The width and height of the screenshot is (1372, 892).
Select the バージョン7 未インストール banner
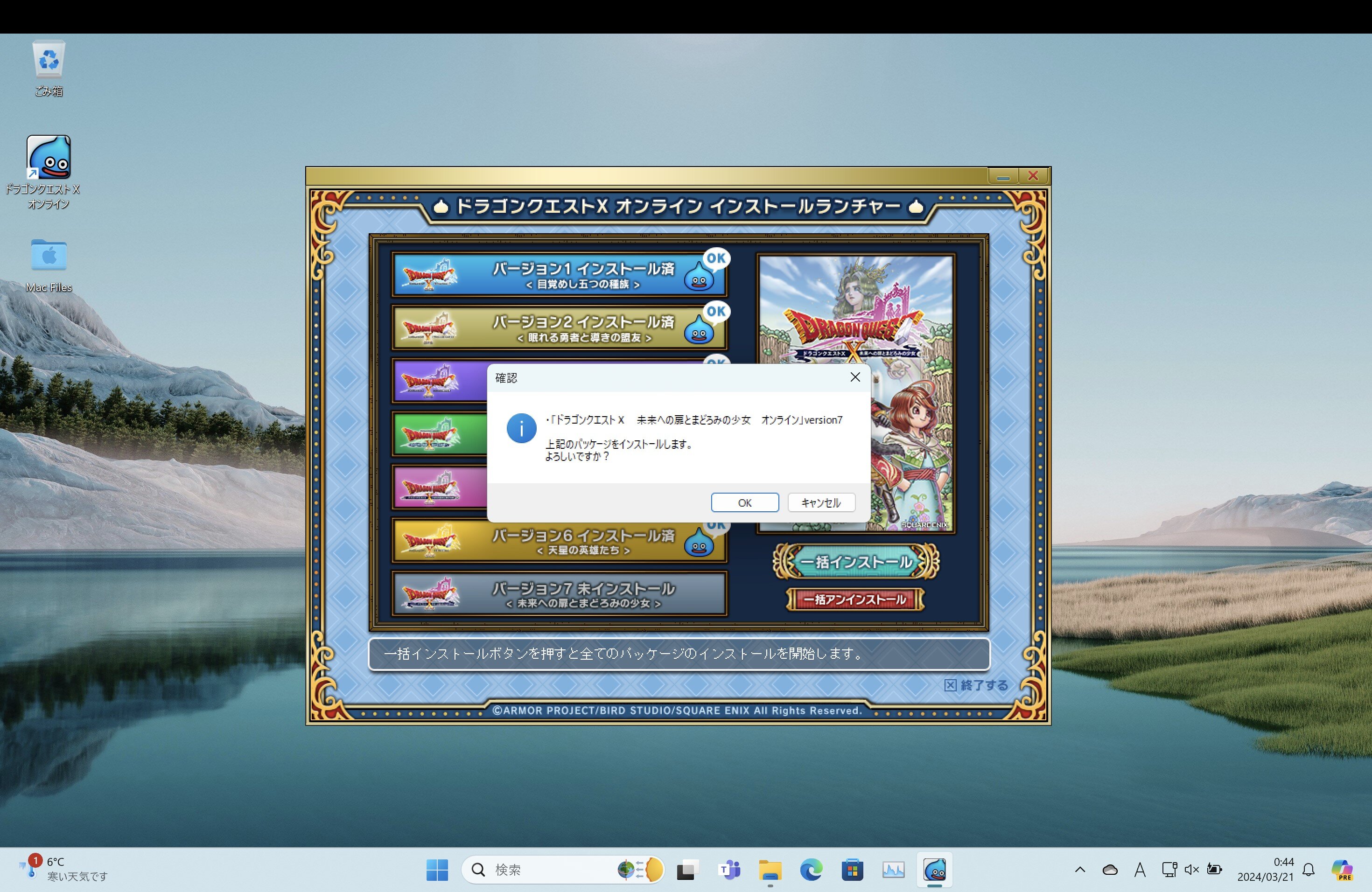click(x=559, y=594)
